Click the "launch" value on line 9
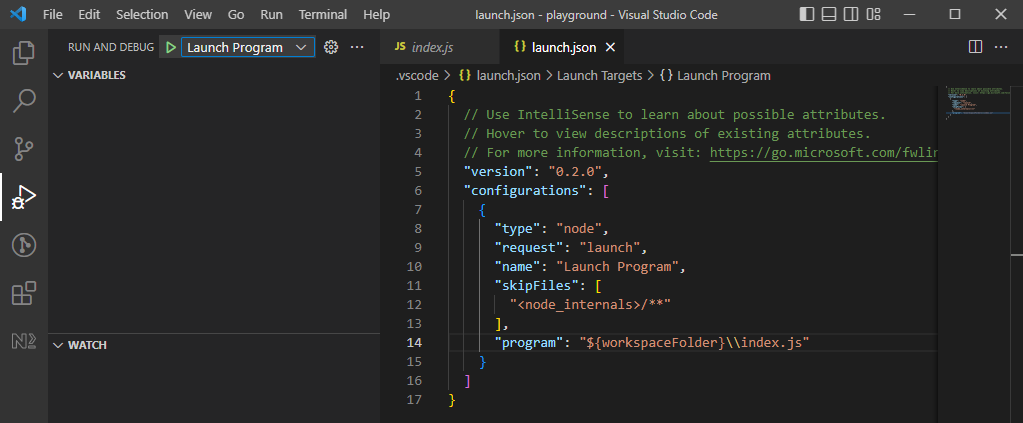Image resolution: width=1023 pixels, height=423 pixels. [x=609, y=247]
